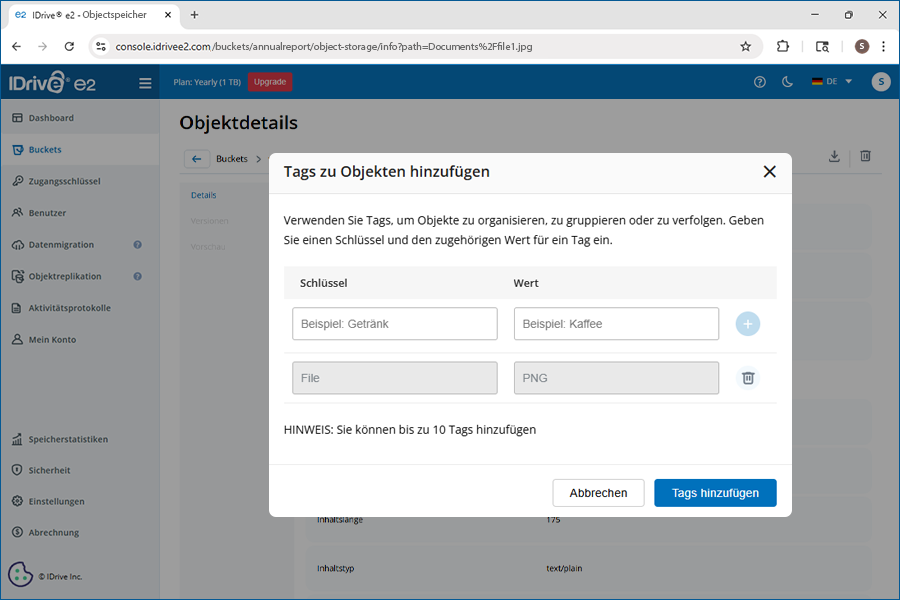Click the cookie settings icon

coord(20,574)
